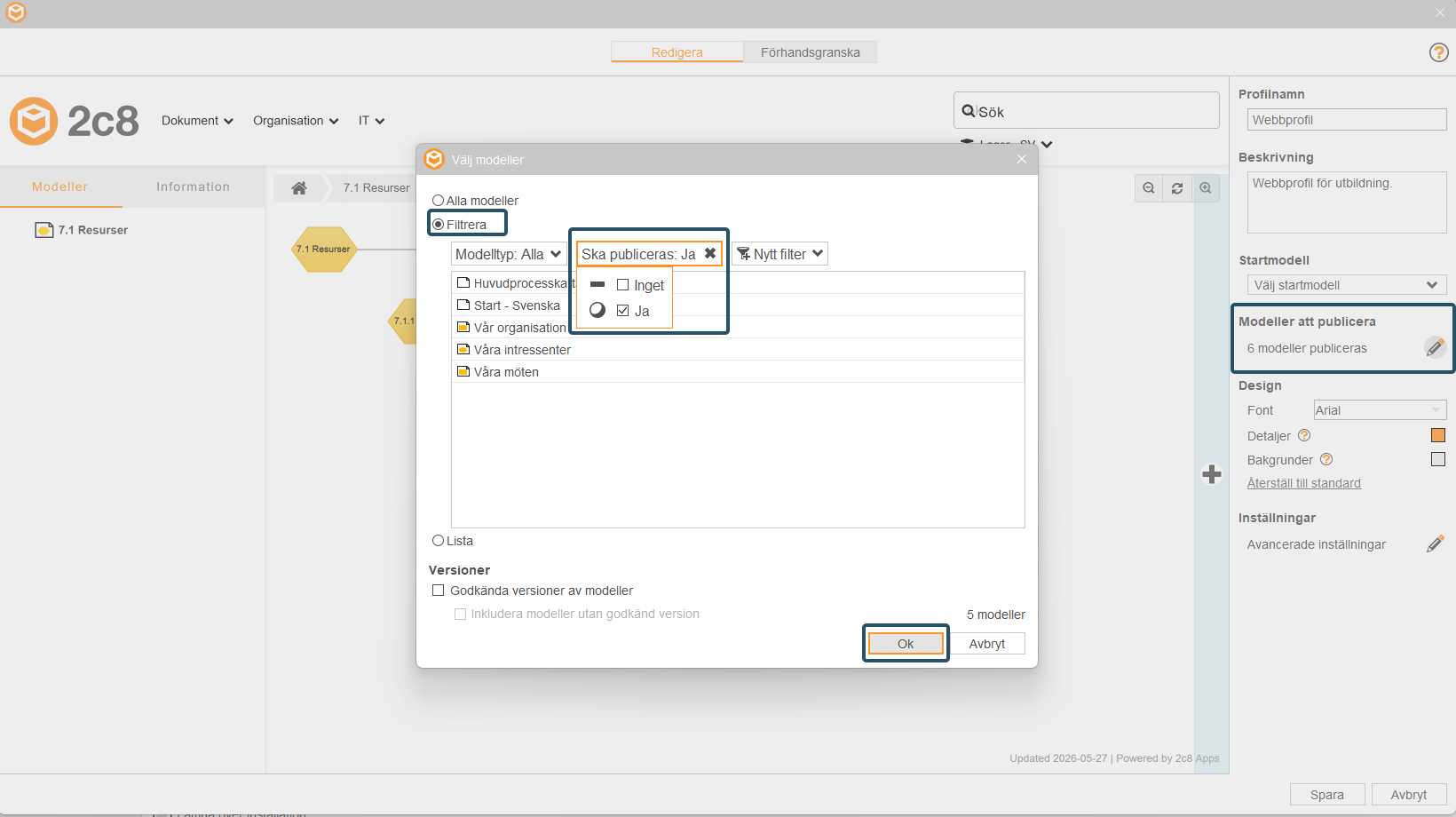1456x817 pixels.
Task: Click the refresh view icon
Action: (1177, 188)
